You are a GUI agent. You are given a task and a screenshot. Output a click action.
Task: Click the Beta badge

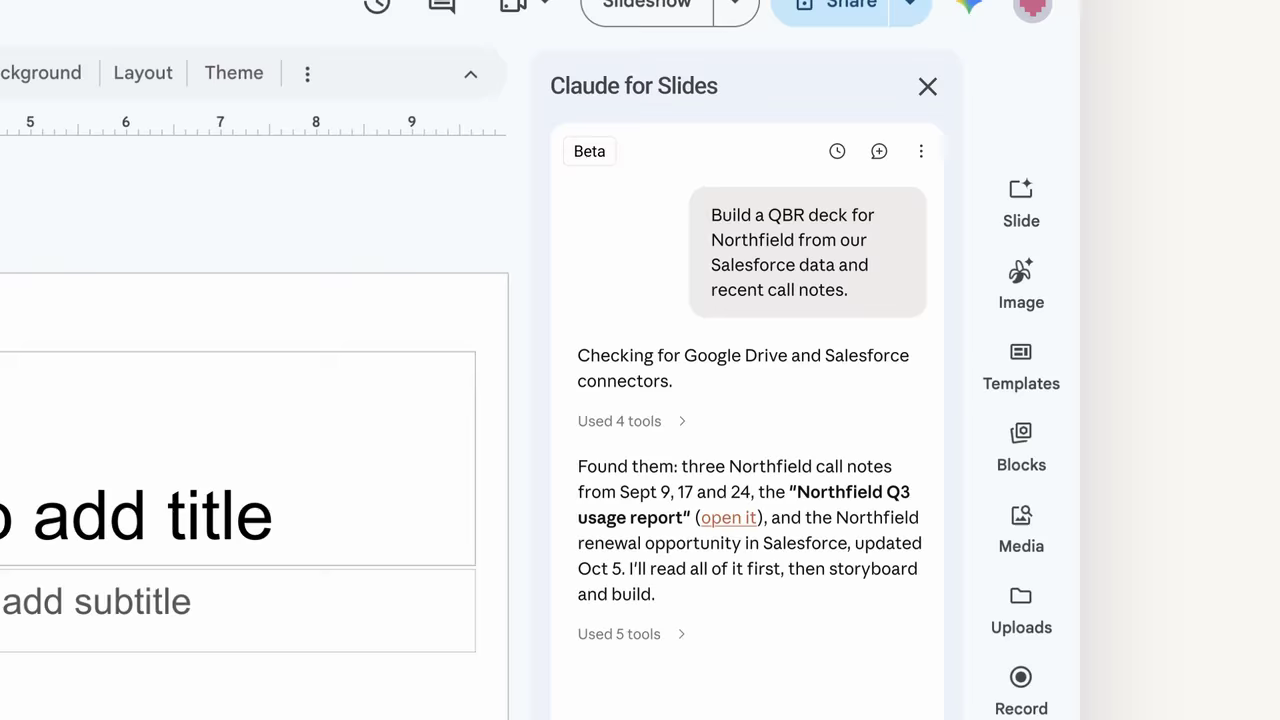[x=589, y=151]
